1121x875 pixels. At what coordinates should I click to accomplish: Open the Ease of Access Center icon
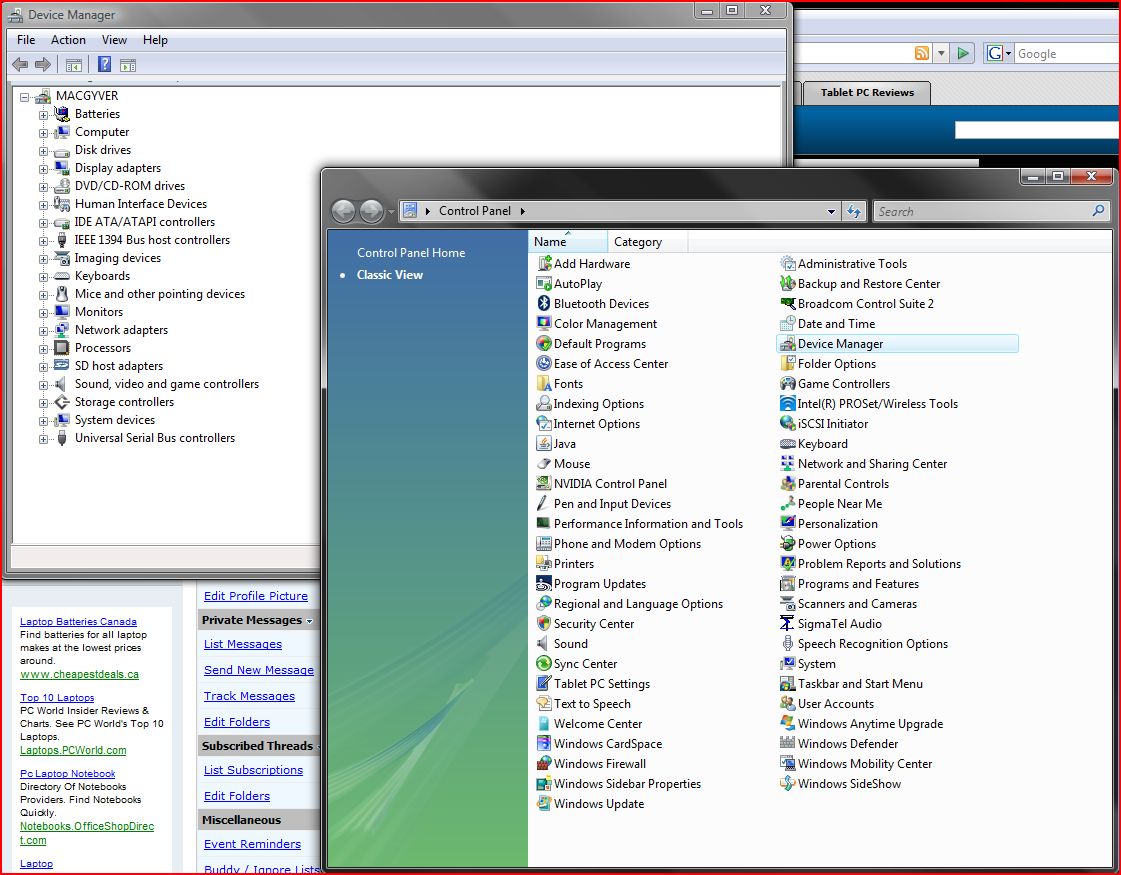pos(544,364)
